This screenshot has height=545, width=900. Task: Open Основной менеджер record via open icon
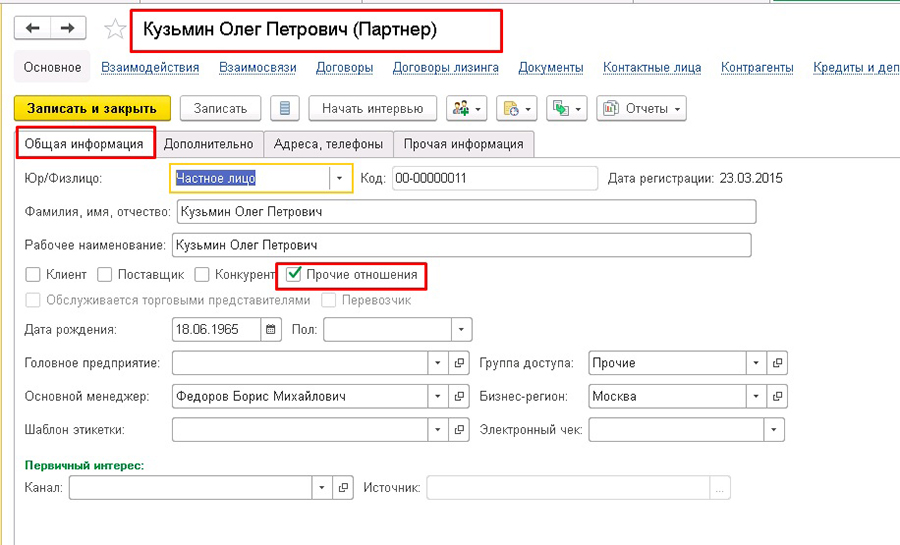459,396
